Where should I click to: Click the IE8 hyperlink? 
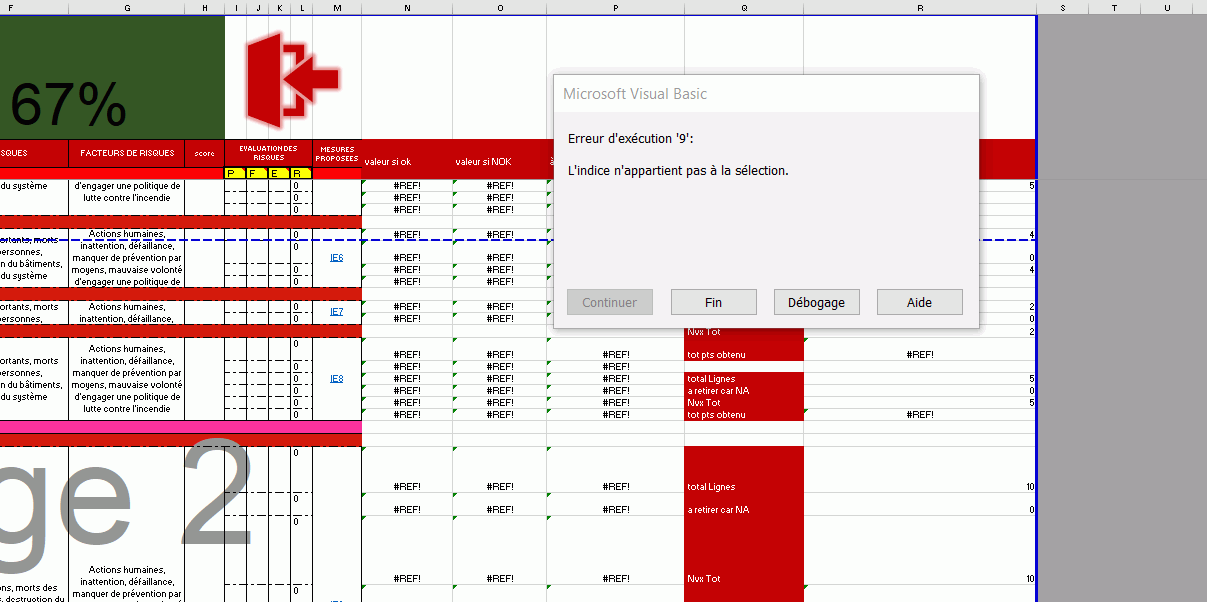click(x=337, y=379)
